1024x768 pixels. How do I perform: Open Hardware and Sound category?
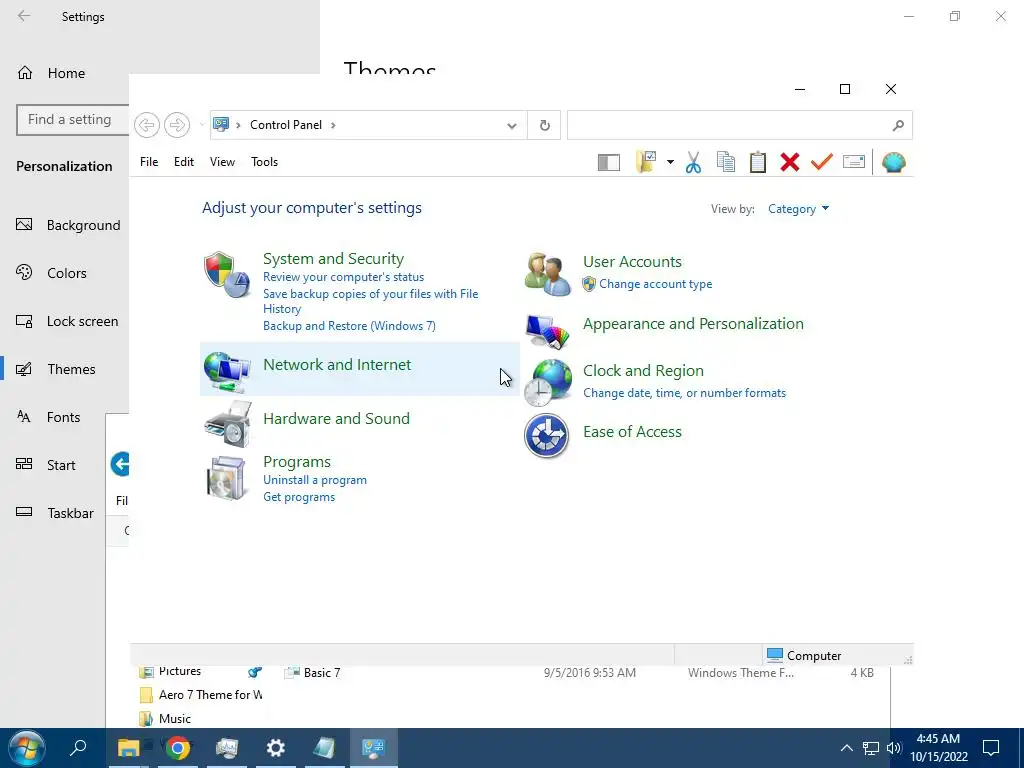(336, 419)
